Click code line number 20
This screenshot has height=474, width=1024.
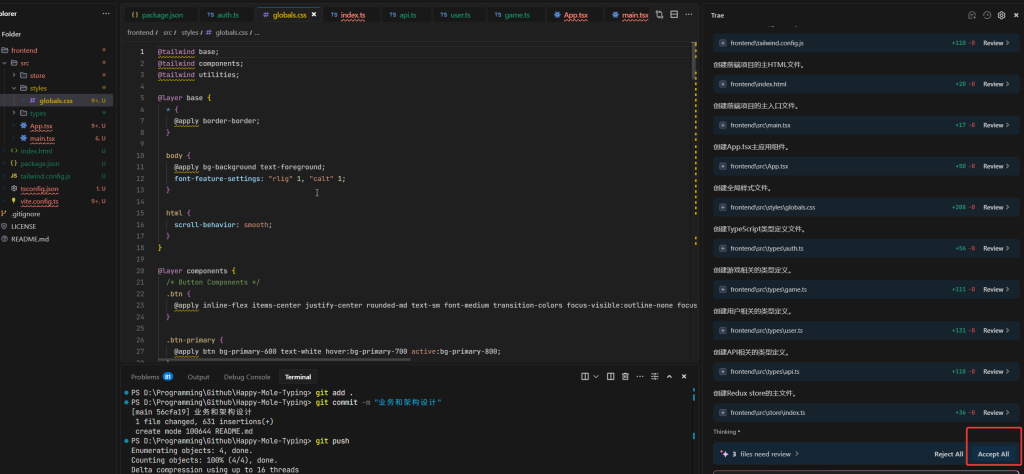(x=140, y=270)
